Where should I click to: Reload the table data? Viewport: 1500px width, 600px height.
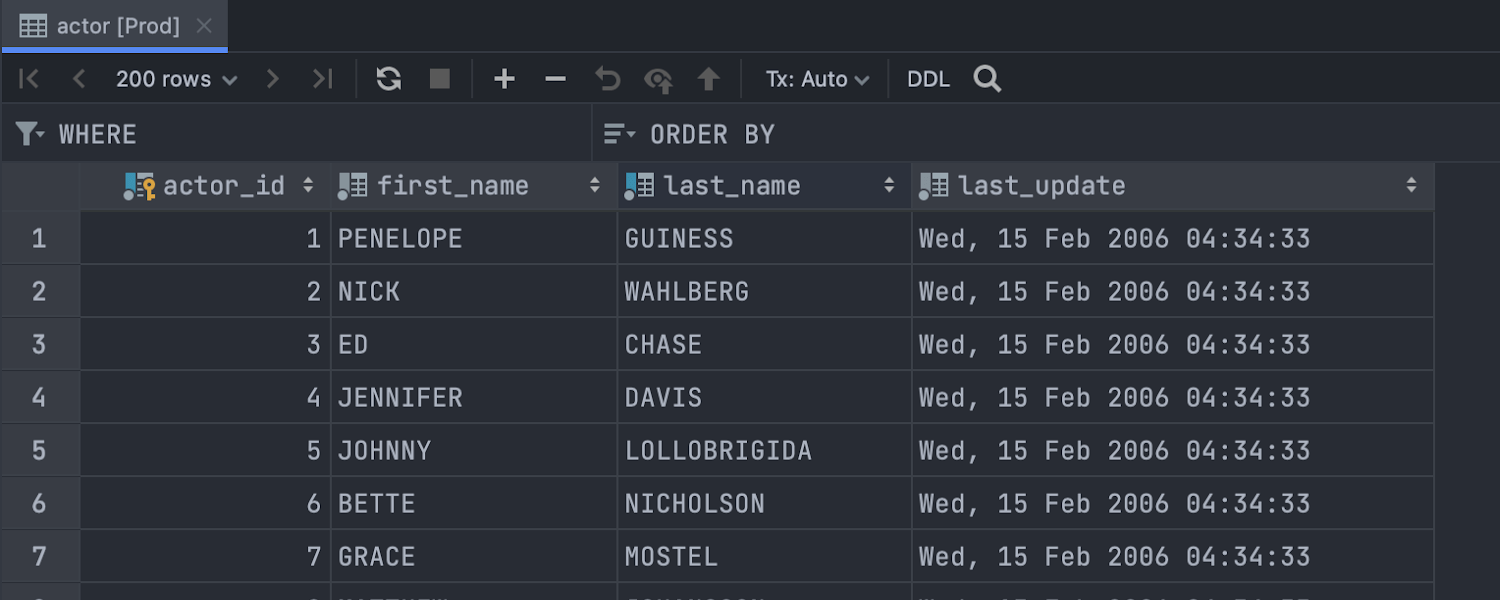pyautogui.click(x=388, y=79)
